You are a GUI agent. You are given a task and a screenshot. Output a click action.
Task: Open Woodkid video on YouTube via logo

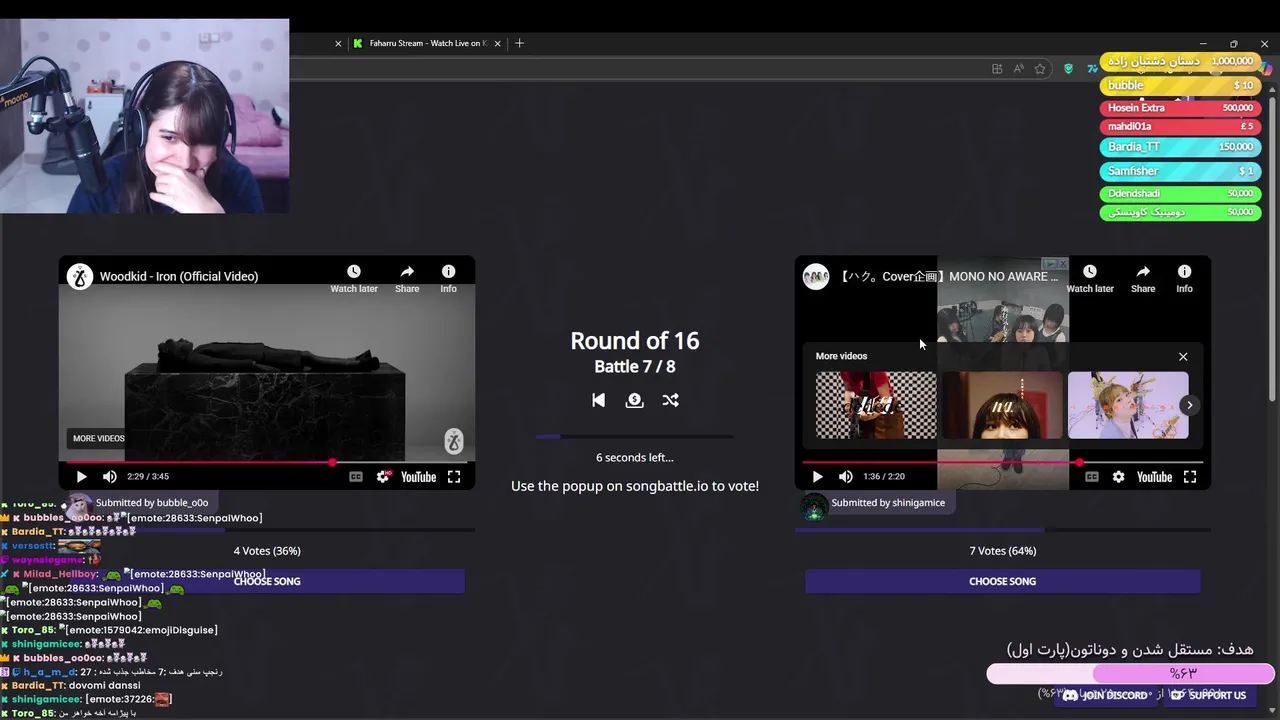click(418, 477)
